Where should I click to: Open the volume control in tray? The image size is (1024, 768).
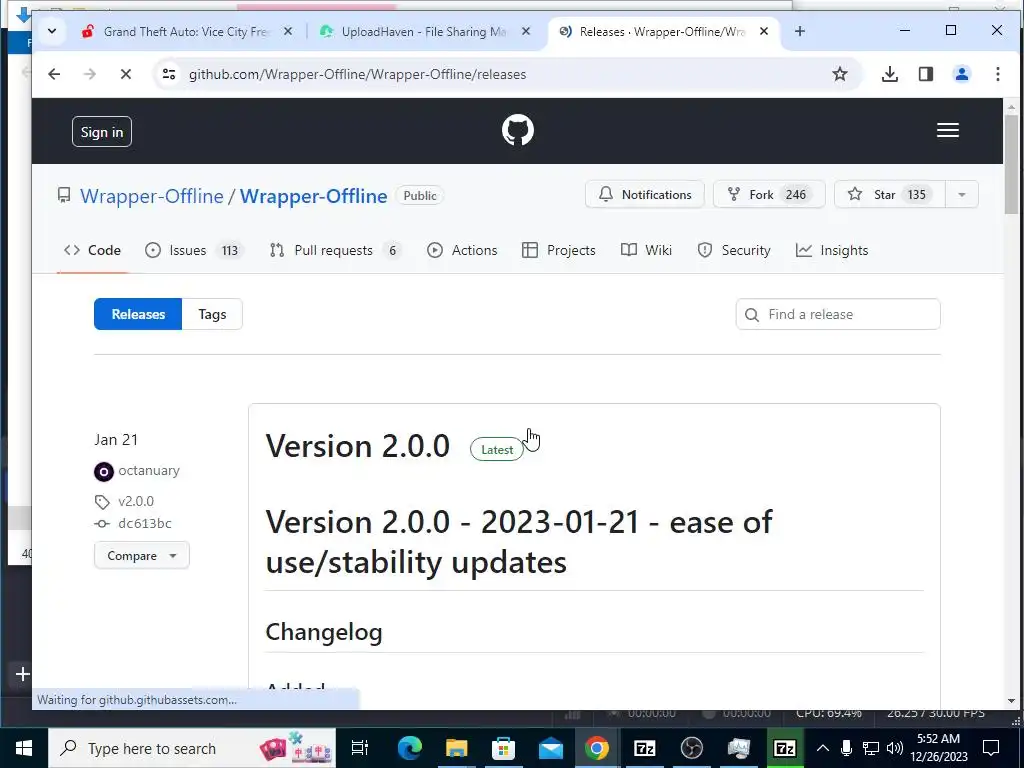[x=895, y=748]
